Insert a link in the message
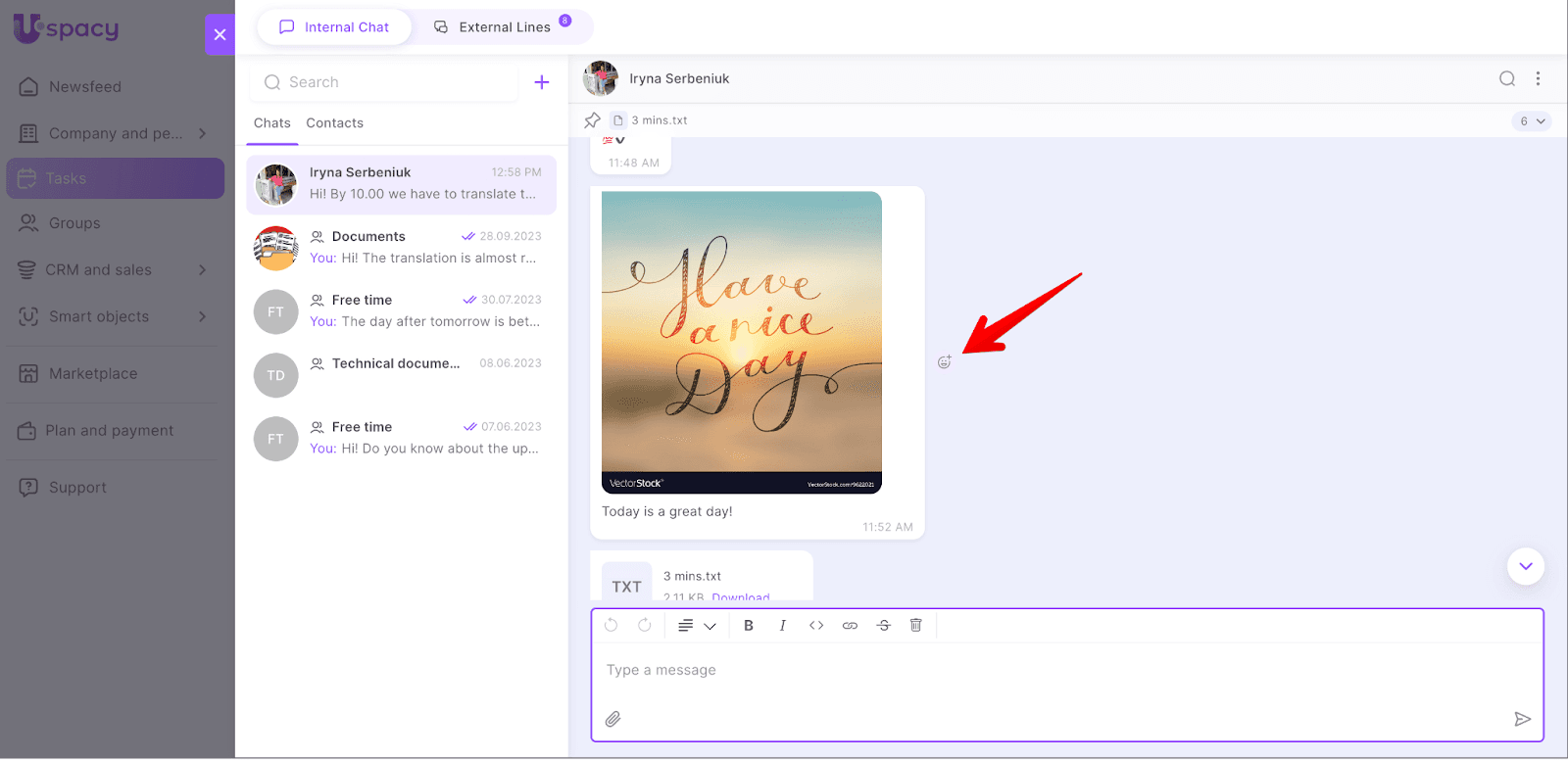 click(850, 626)
